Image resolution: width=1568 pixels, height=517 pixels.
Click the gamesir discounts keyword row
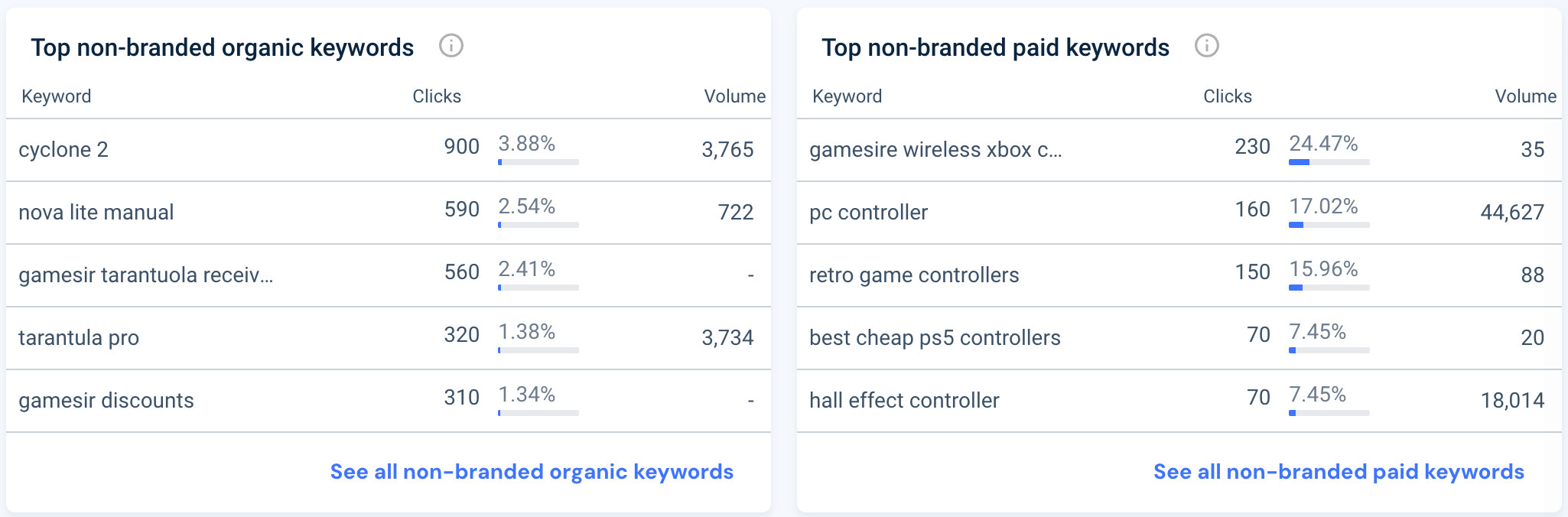tap(106, 400)
